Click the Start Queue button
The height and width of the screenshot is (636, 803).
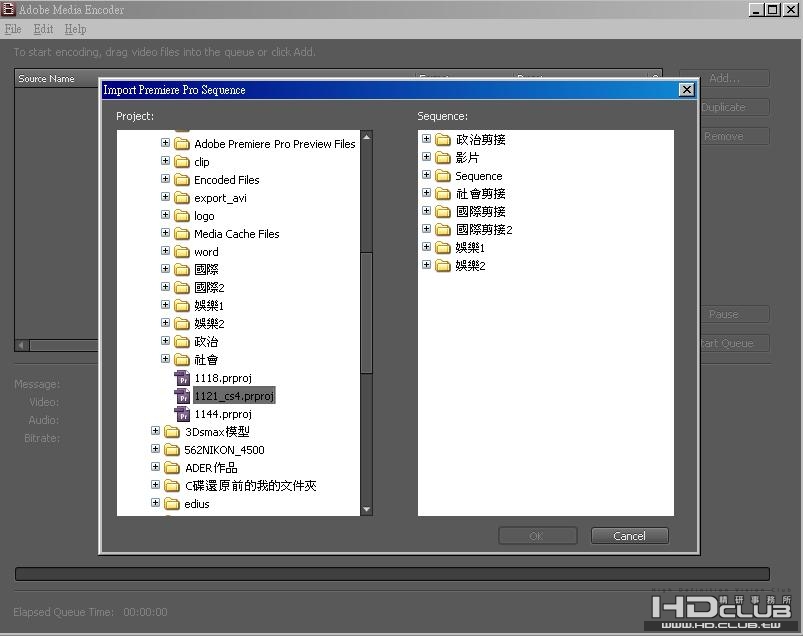pyautogui.click(x=734, y=343)
